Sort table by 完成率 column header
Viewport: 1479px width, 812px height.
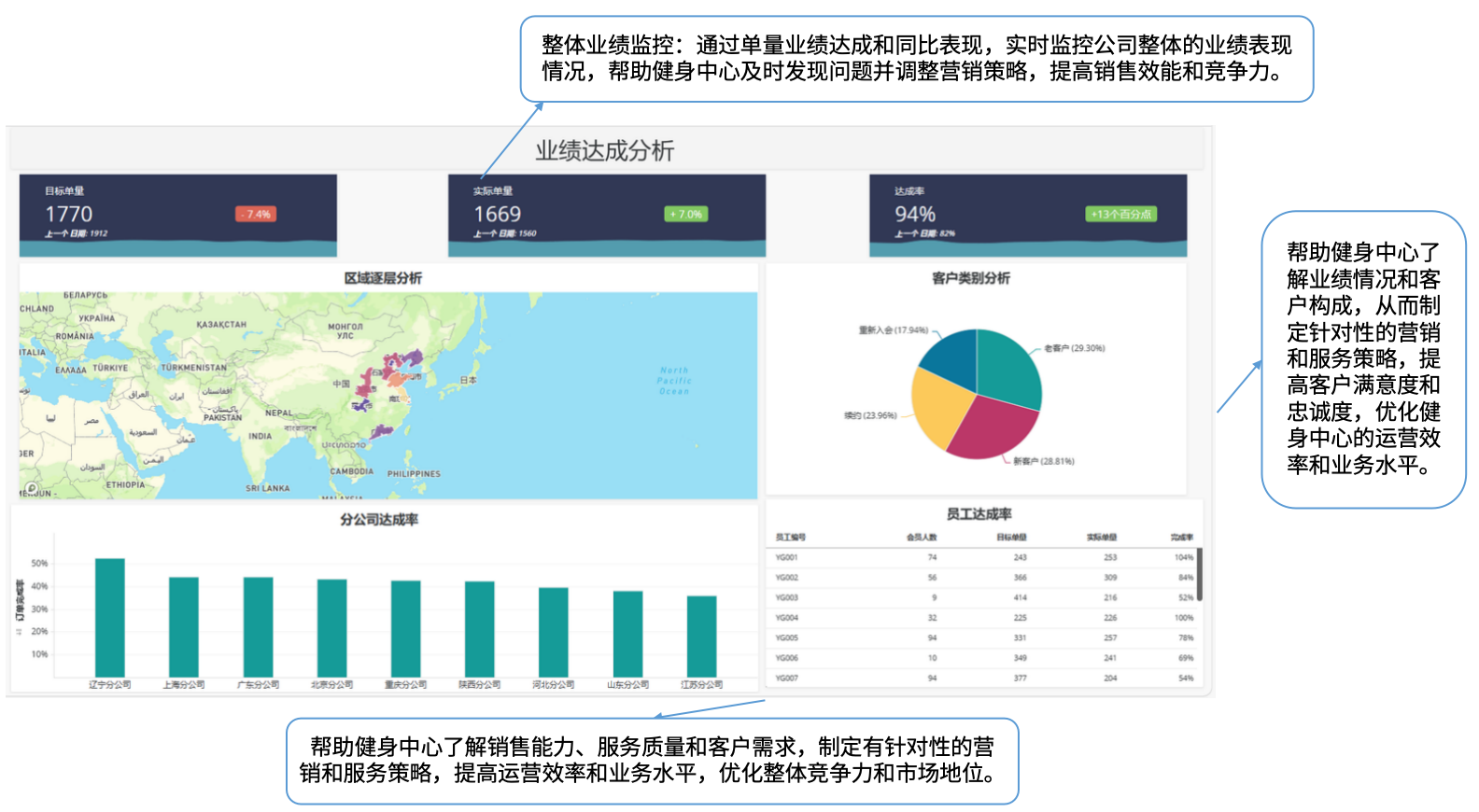pyautogui.click(x=1181, y=538)
